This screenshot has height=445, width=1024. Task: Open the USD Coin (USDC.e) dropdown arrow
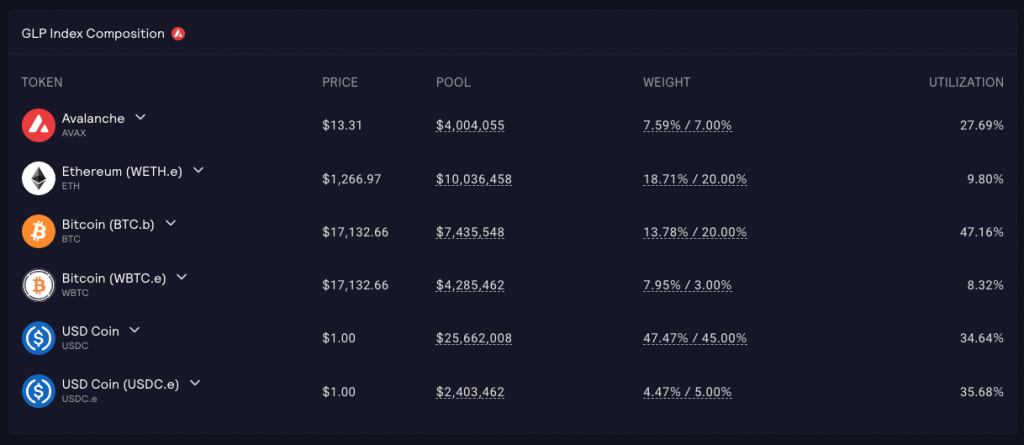click(x=195, y=384)
